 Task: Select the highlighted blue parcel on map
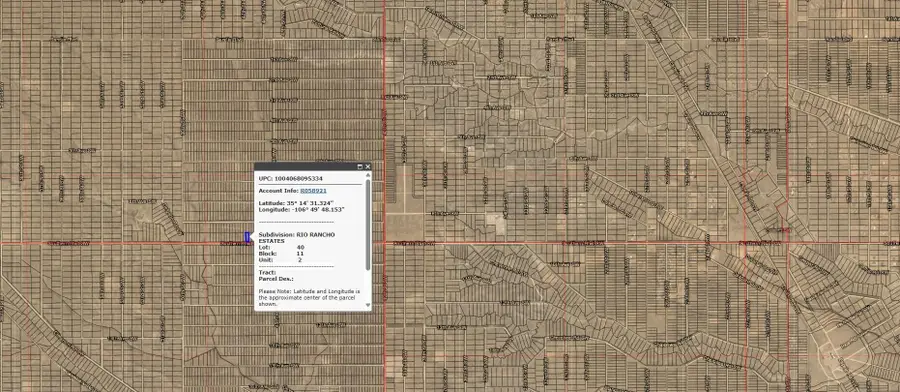[247, 236]
